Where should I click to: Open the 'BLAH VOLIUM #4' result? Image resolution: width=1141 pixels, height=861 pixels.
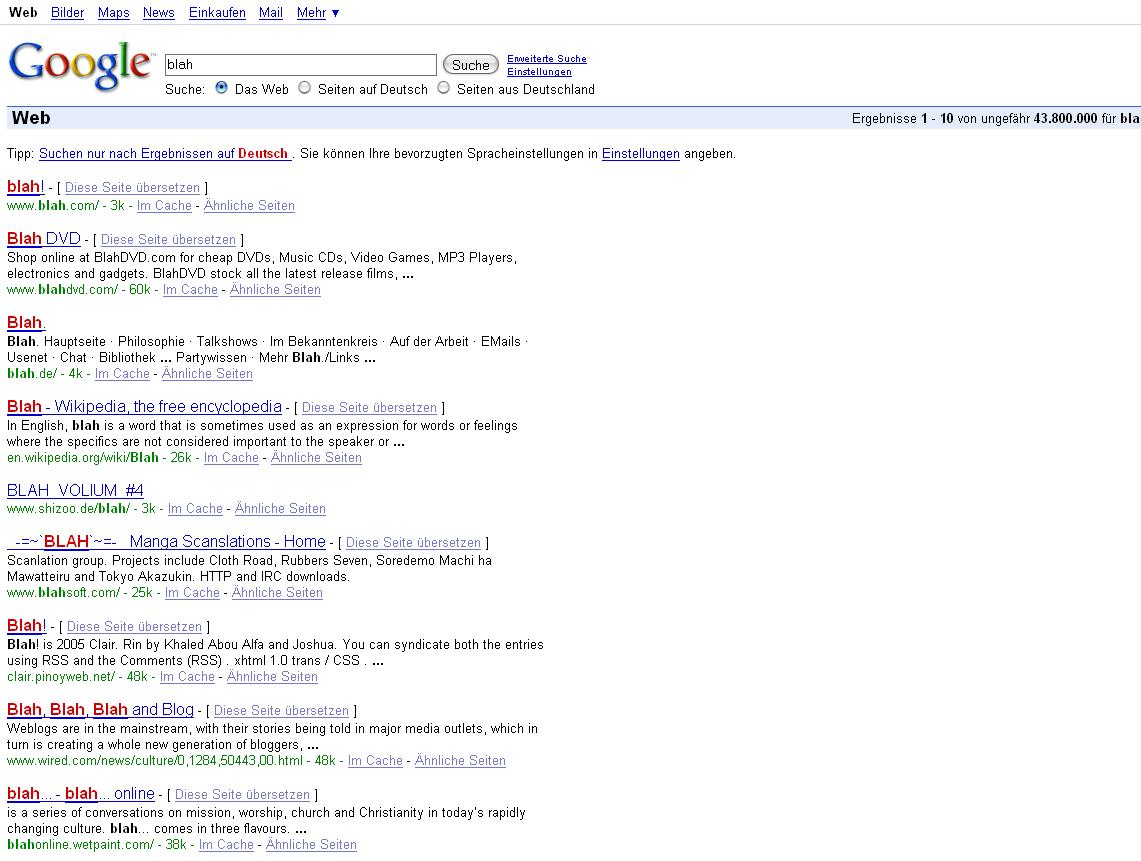tap(75, 491)
